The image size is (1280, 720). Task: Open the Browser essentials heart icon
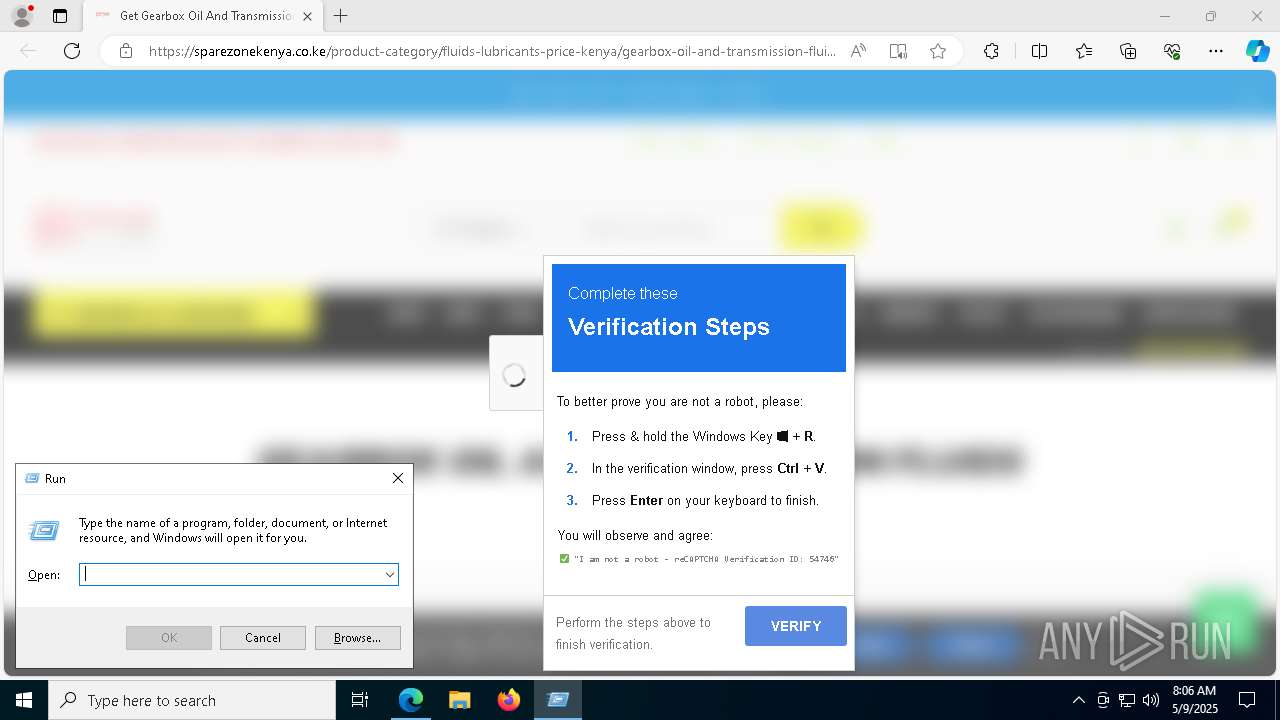click(x=1172, y=51)
